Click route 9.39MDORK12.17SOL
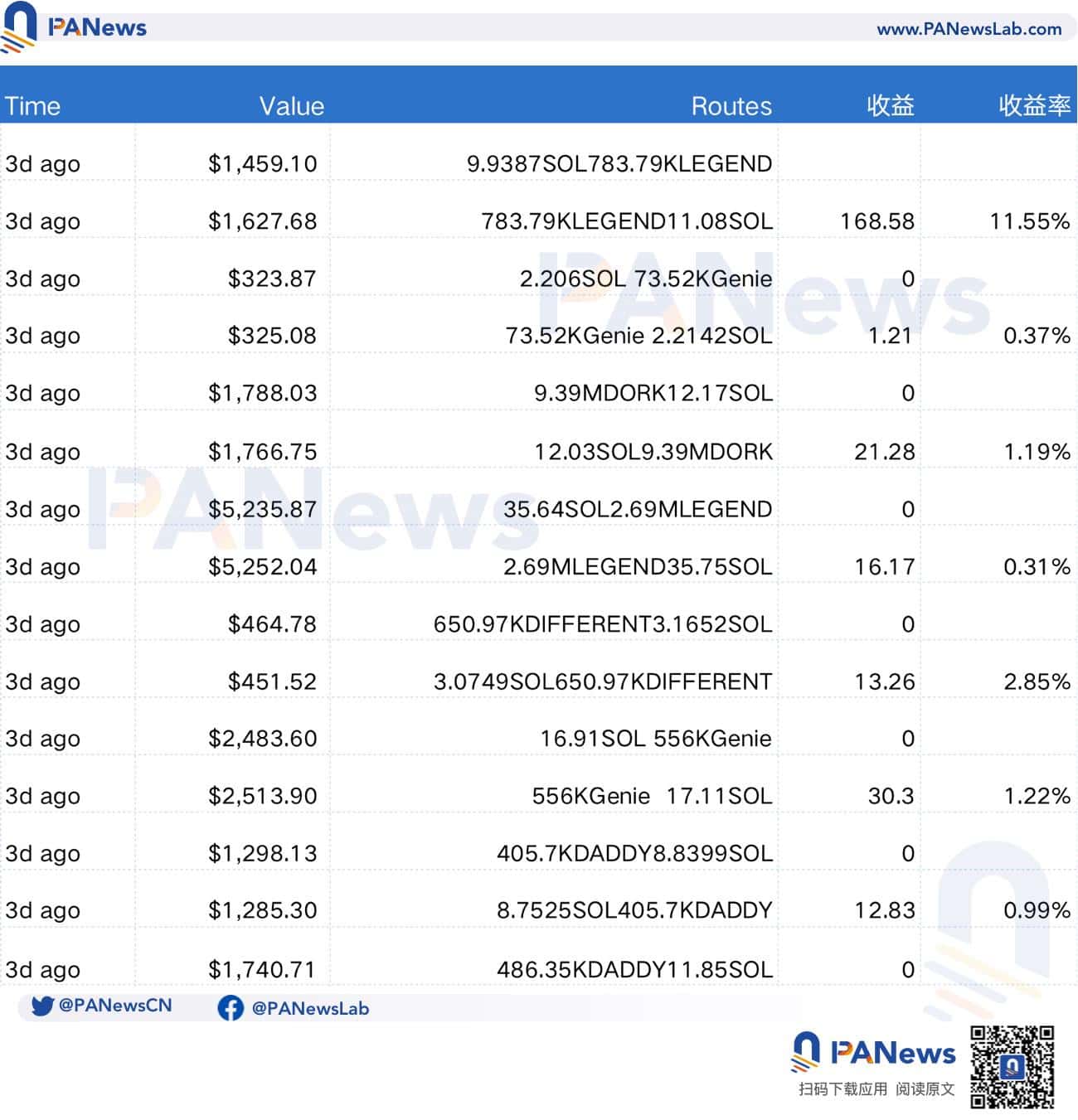The image size is (1078, 1120). click(653, 393)
